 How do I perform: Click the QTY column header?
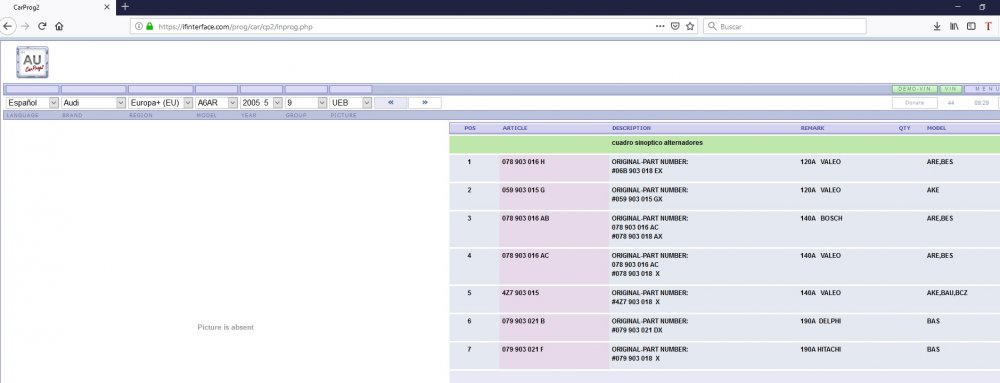coord(904,128)
